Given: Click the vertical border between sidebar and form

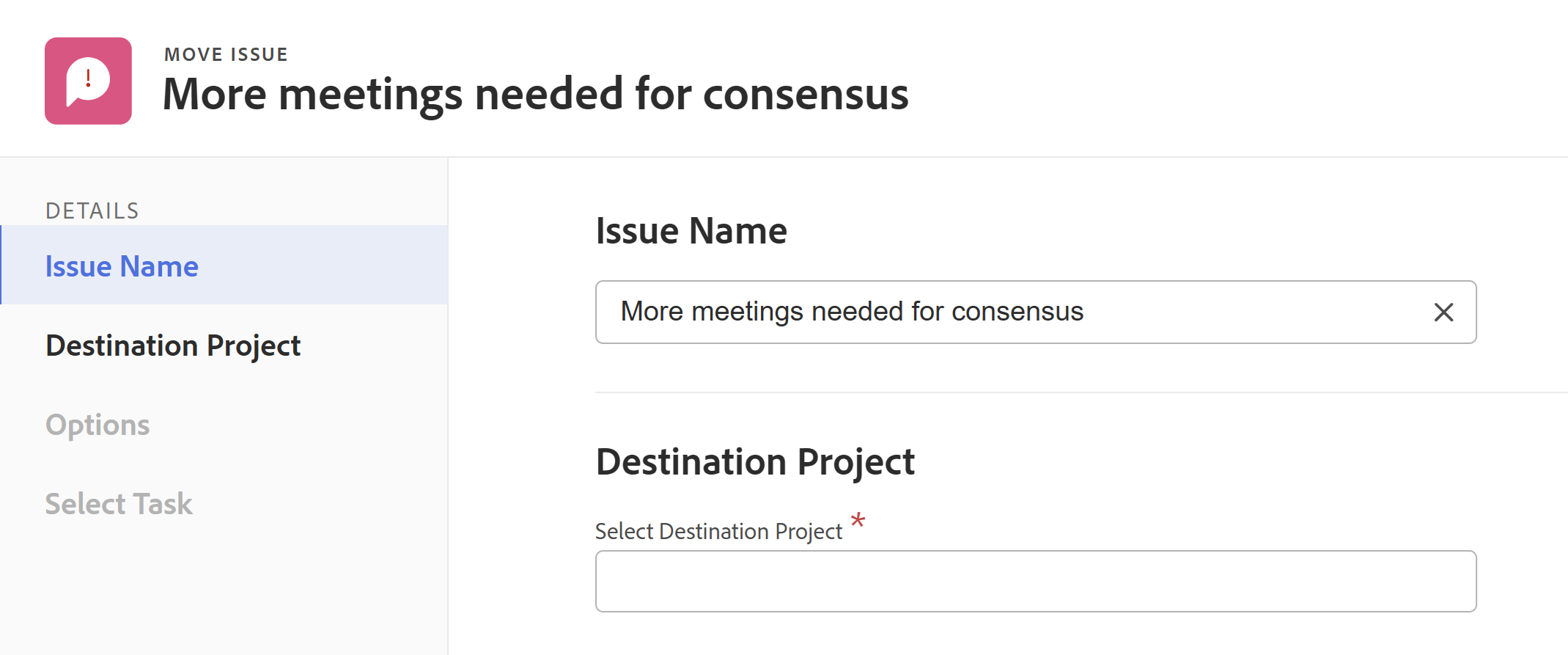Looking at the screenshot, I should 448,440.
